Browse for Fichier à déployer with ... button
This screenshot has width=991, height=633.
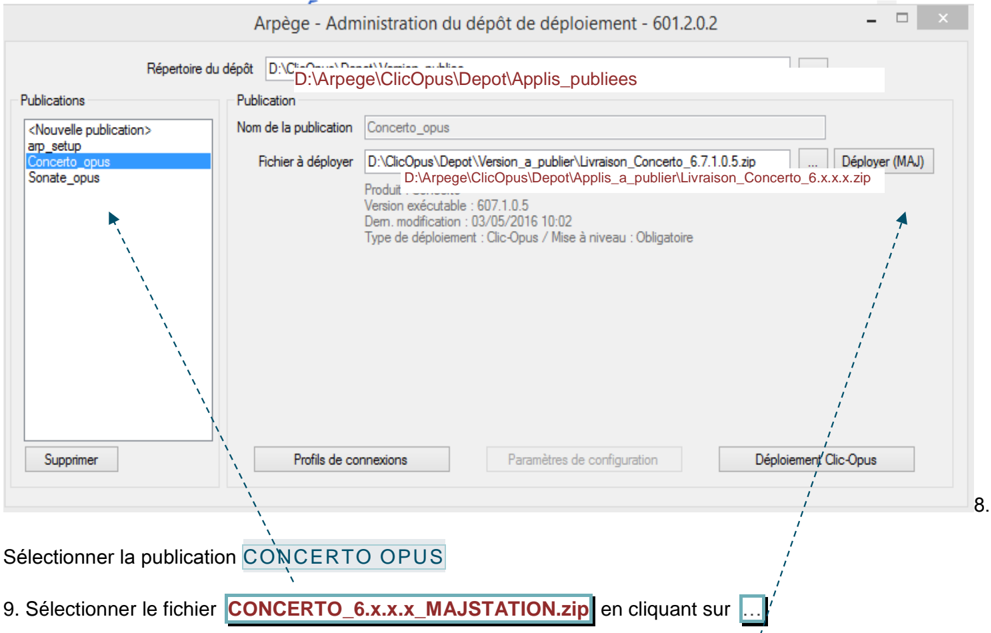pos(813,161)
